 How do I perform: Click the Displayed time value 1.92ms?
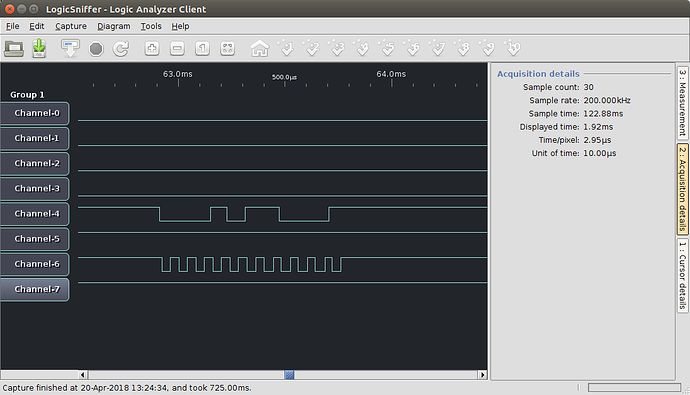click(x=598, y=127)
